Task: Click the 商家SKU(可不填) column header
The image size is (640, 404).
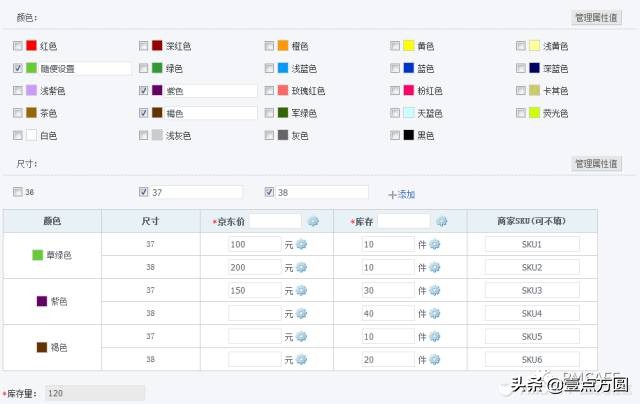Action: 531,221
